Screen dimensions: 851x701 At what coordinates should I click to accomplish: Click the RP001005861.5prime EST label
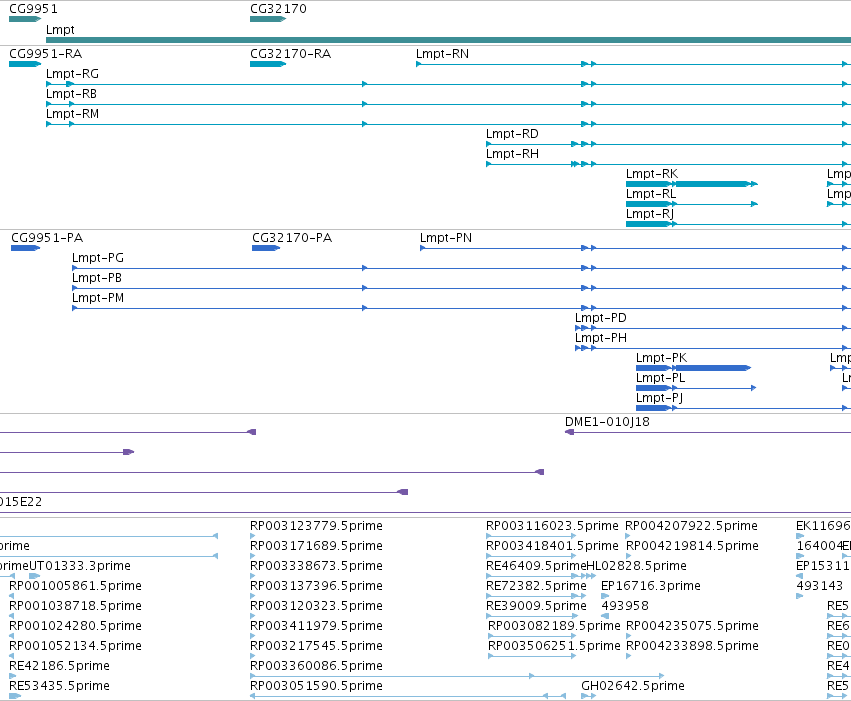[75, 586]
